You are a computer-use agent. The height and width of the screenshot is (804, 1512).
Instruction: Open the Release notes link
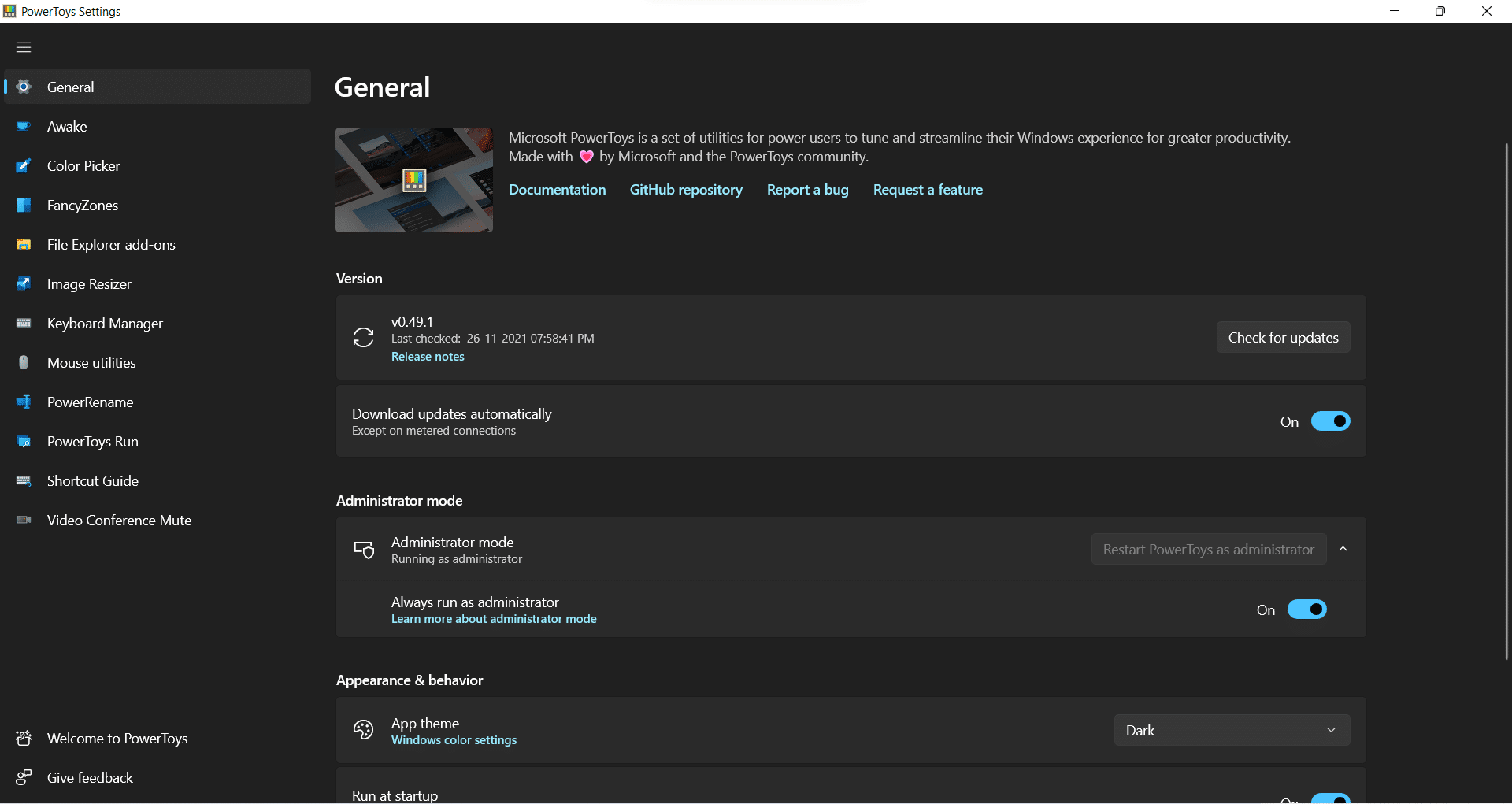tap(428, 357)
